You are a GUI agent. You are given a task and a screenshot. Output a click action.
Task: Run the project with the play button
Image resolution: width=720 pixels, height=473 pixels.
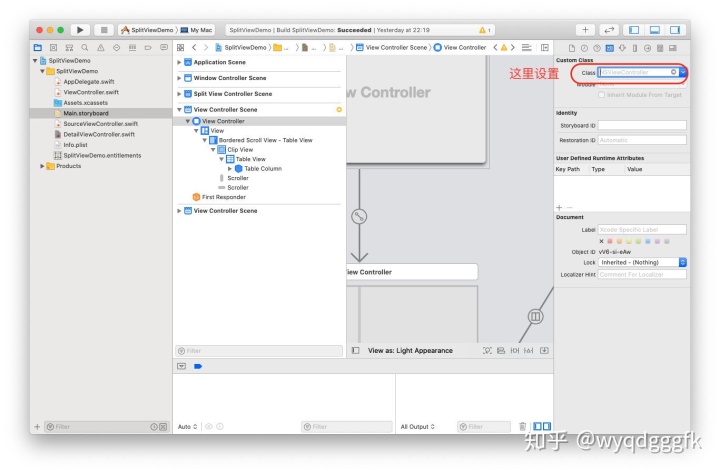pyautogui.click(x=80, y=30)
